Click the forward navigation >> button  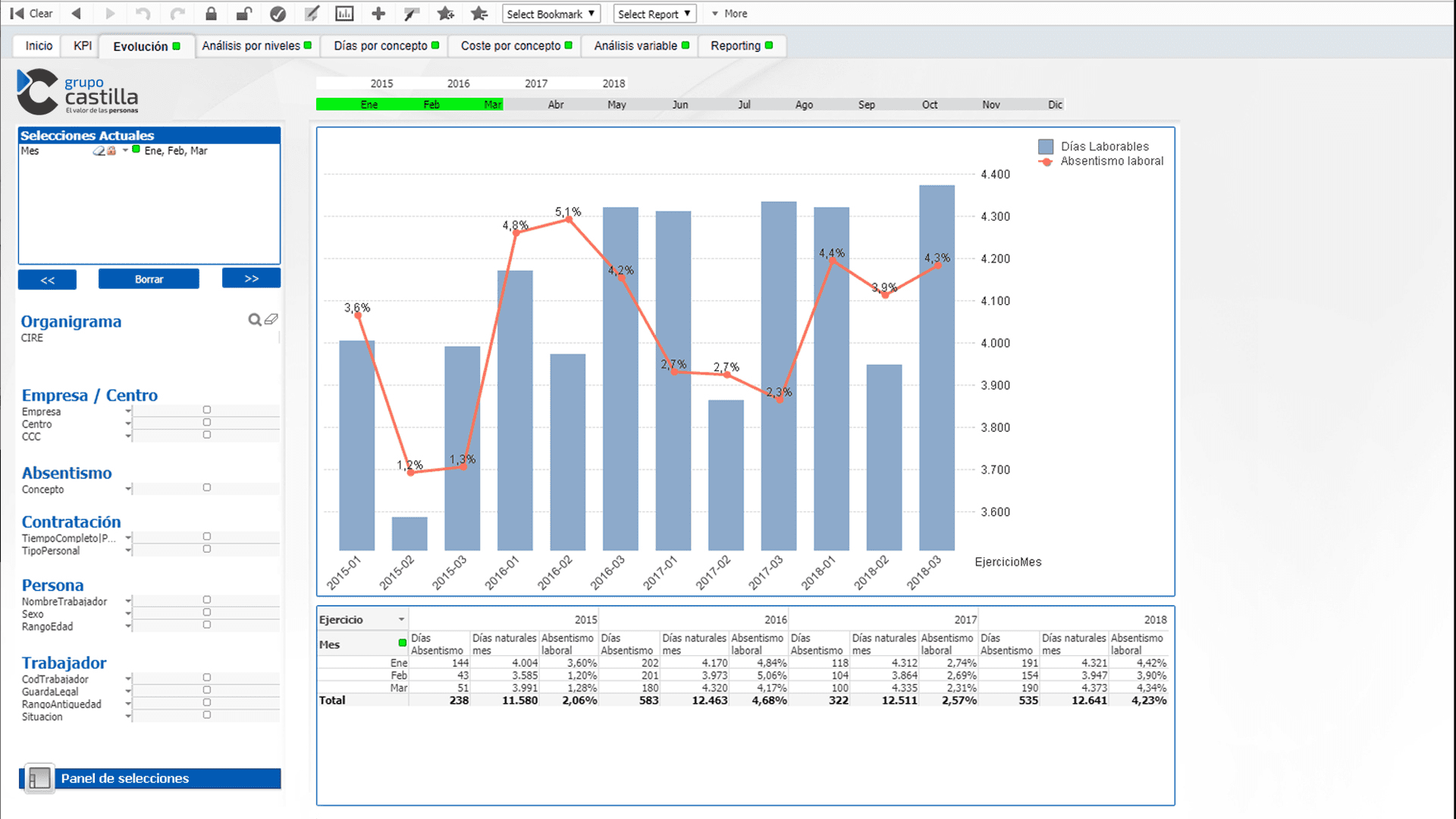tap(251, 279)
